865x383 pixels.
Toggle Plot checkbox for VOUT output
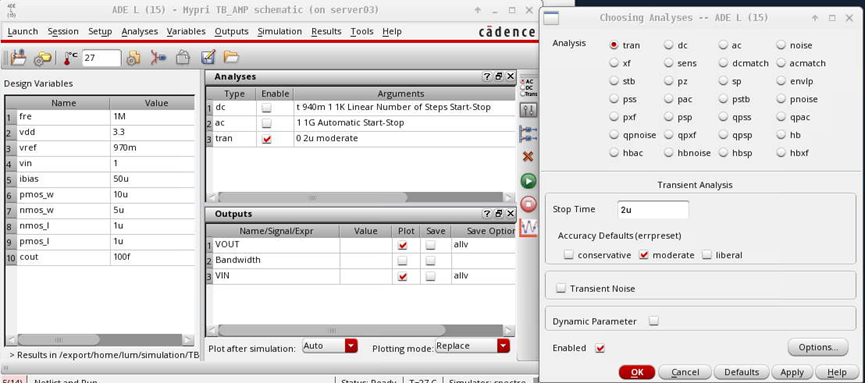coord(402,244)
